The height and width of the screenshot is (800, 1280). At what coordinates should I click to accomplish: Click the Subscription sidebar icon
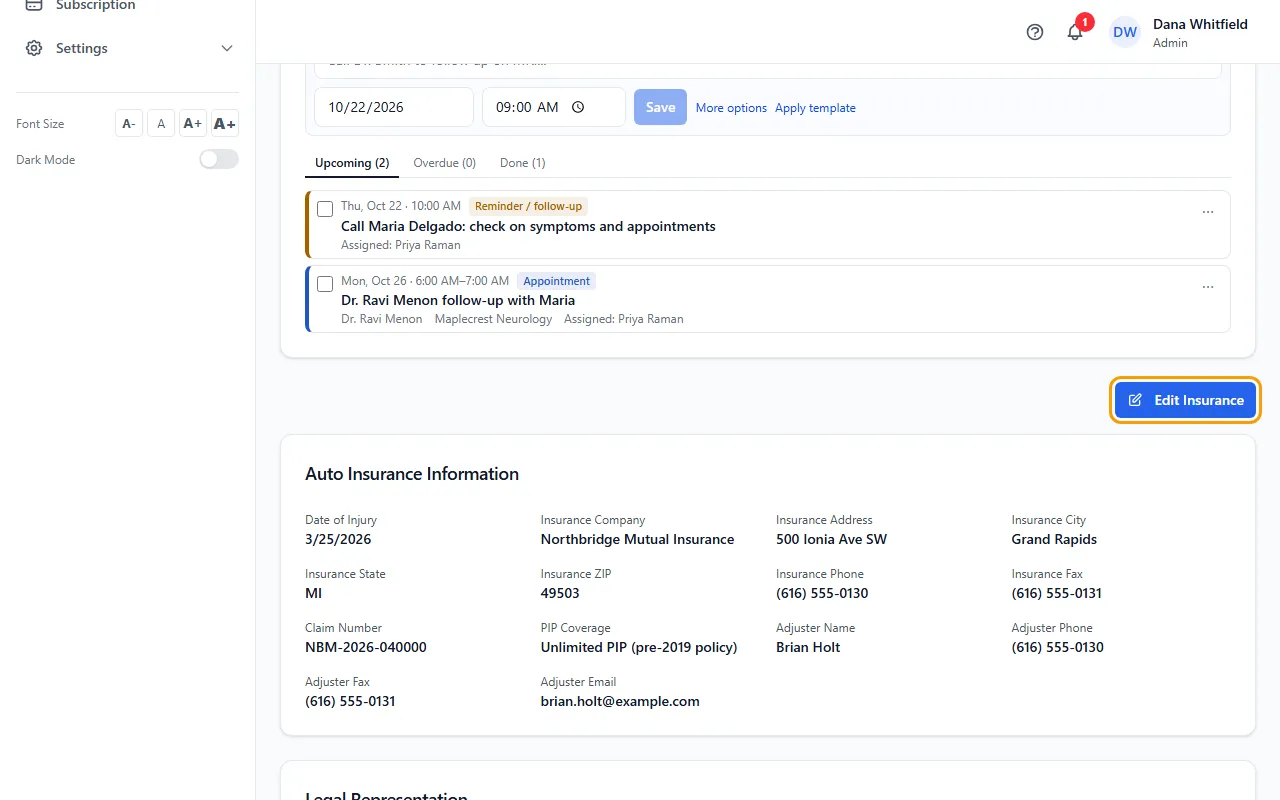coord(34,5)
